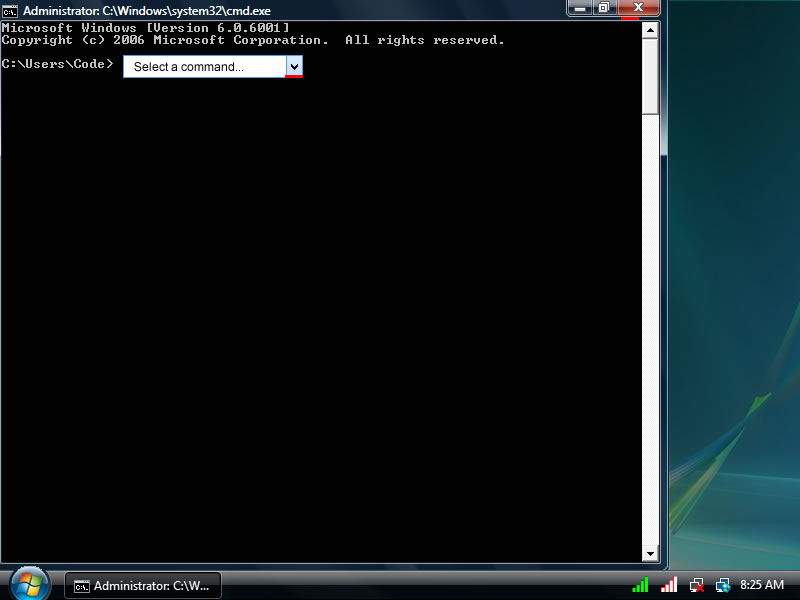Click the empty scrollbar track below the thumb
Image resolution: width=800 pixels, height=600 pixels.
click(x=650, y=330)
